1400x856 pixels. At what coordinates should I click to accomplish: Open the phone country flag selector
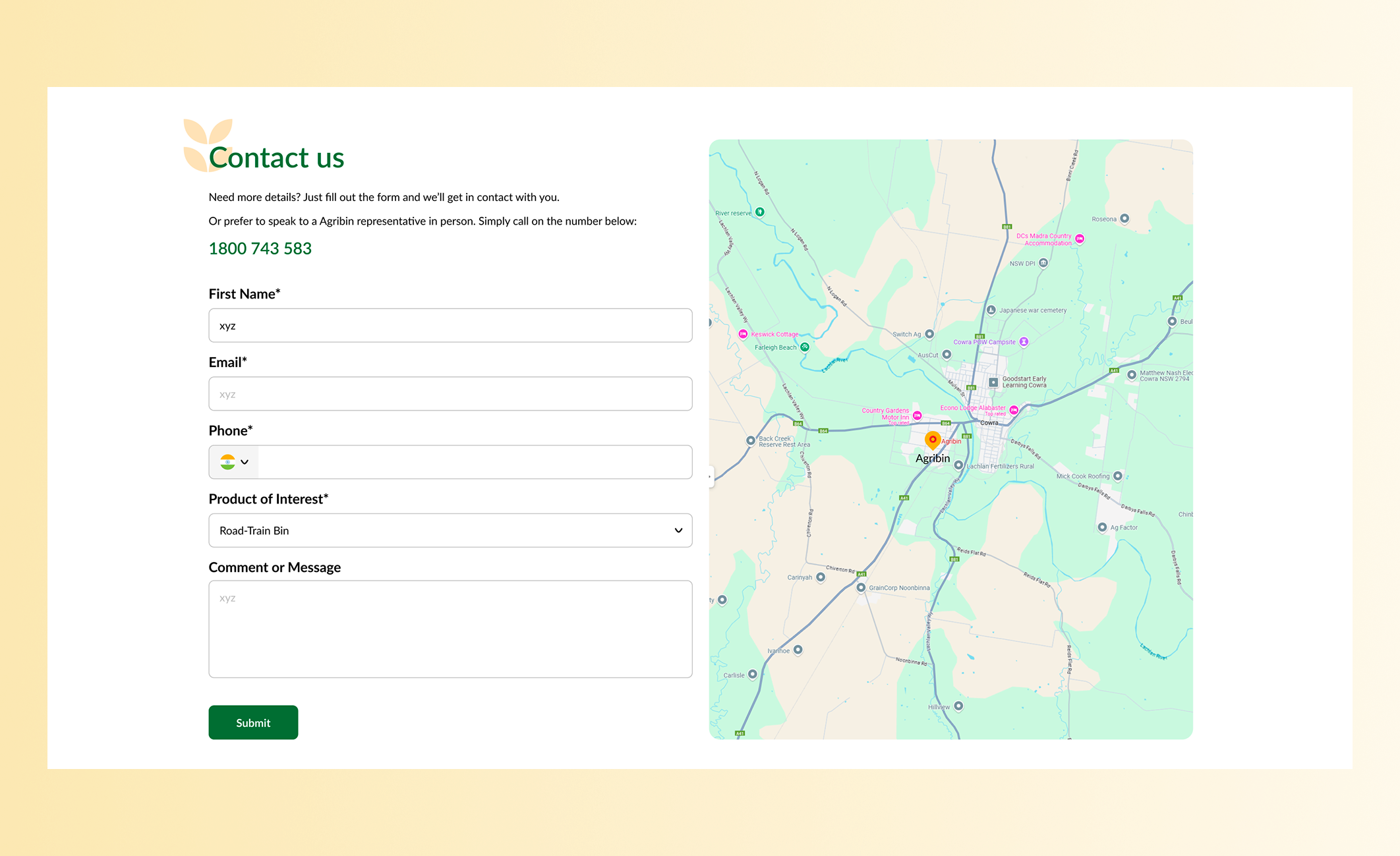234,462
